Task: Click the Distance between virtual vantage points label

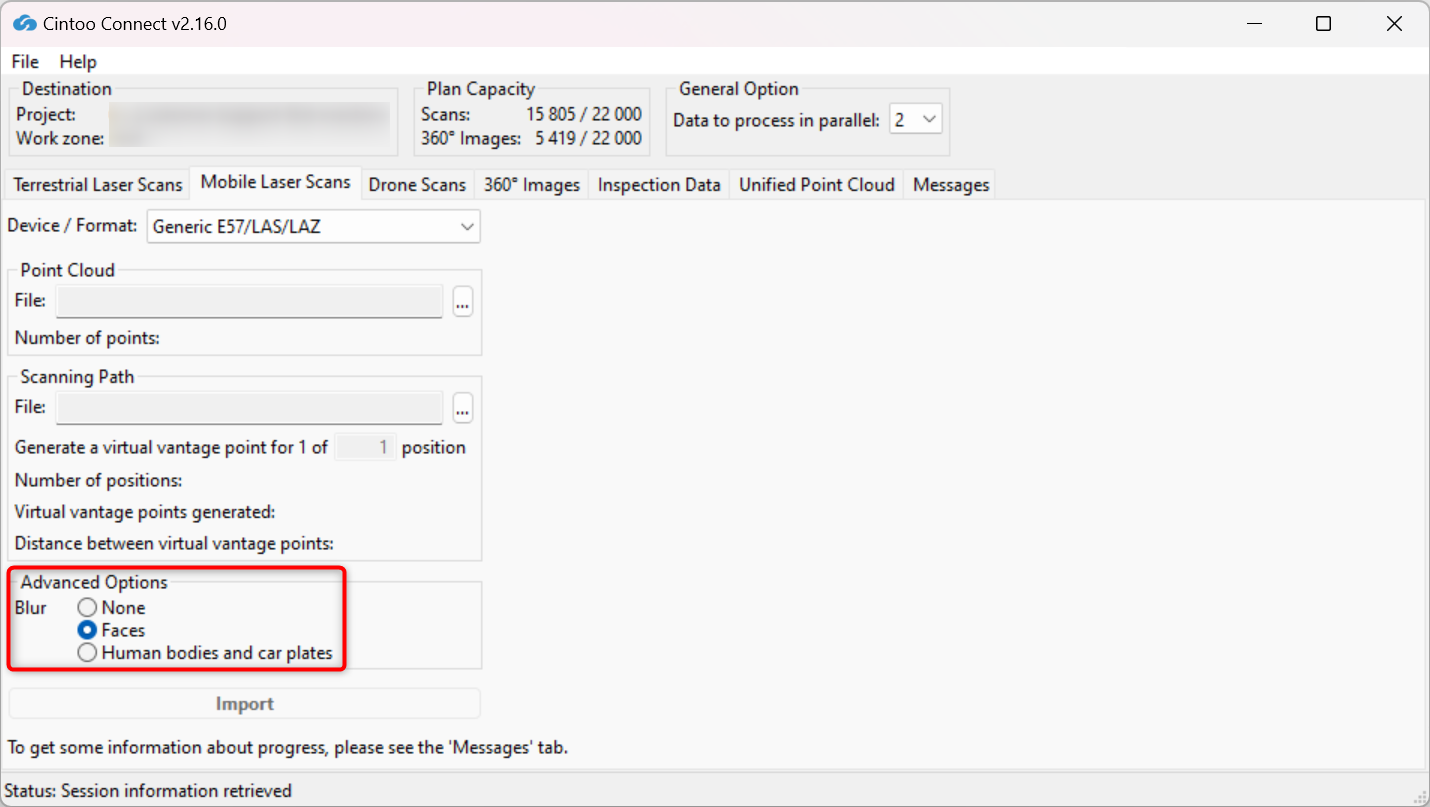Action: (x=174, y=544)
